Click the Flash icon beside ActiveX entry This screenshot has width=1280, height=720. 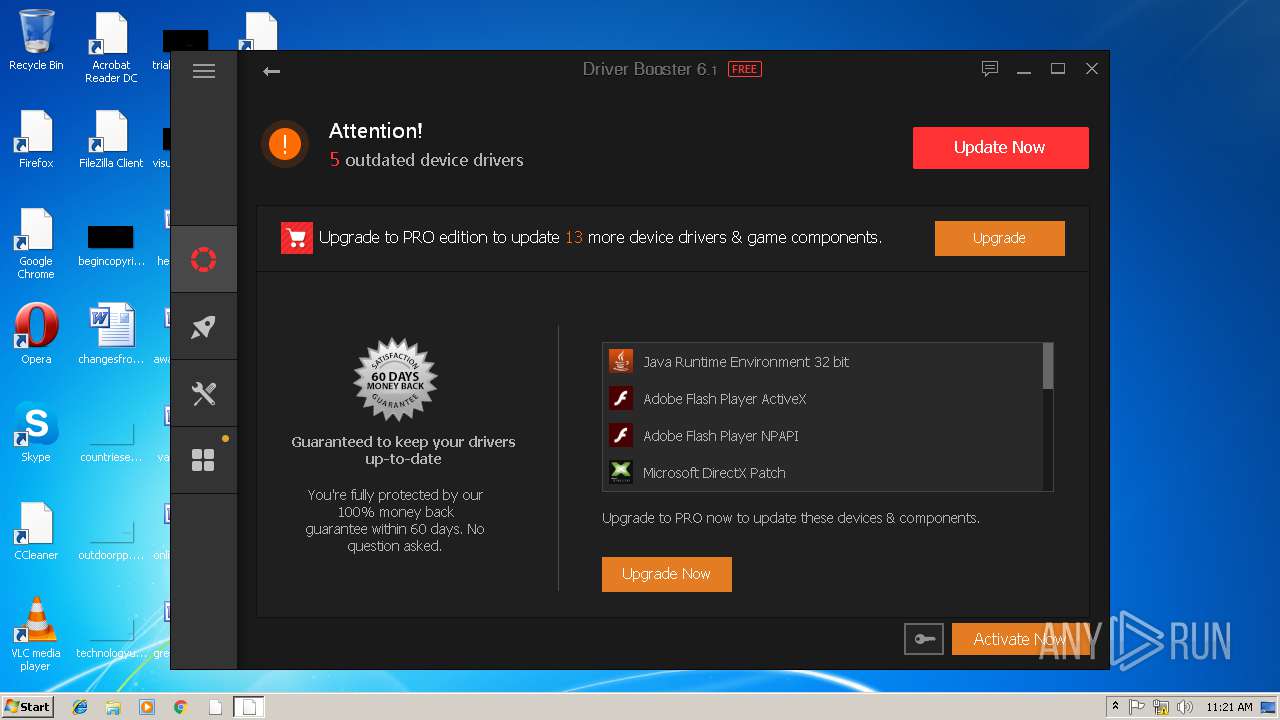point(621,398)
